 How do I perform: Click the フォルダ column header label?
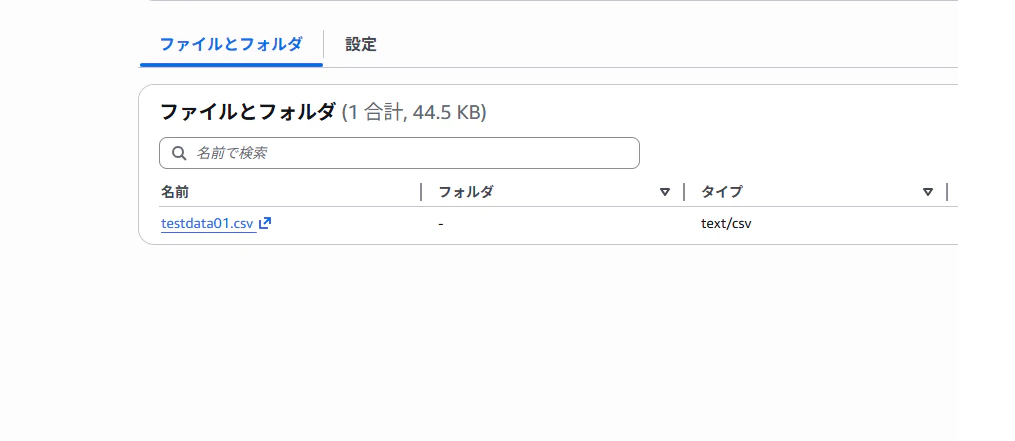coord(466,192)
